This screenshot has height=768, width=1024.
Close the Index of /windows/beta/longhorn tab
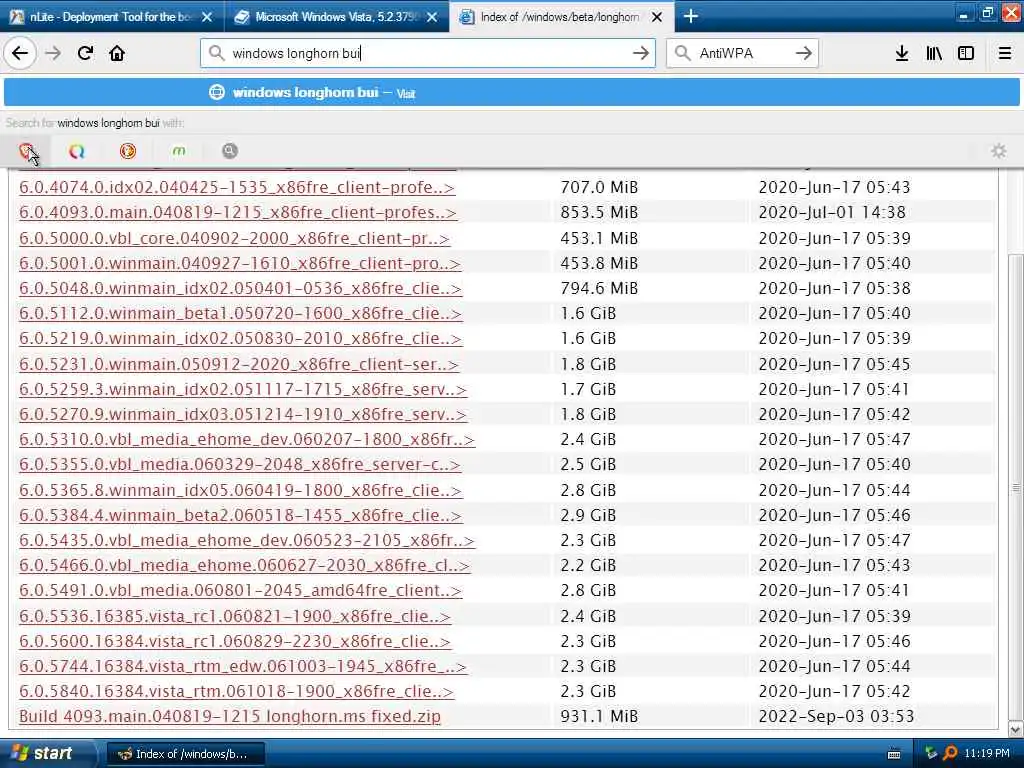(658, 17)
